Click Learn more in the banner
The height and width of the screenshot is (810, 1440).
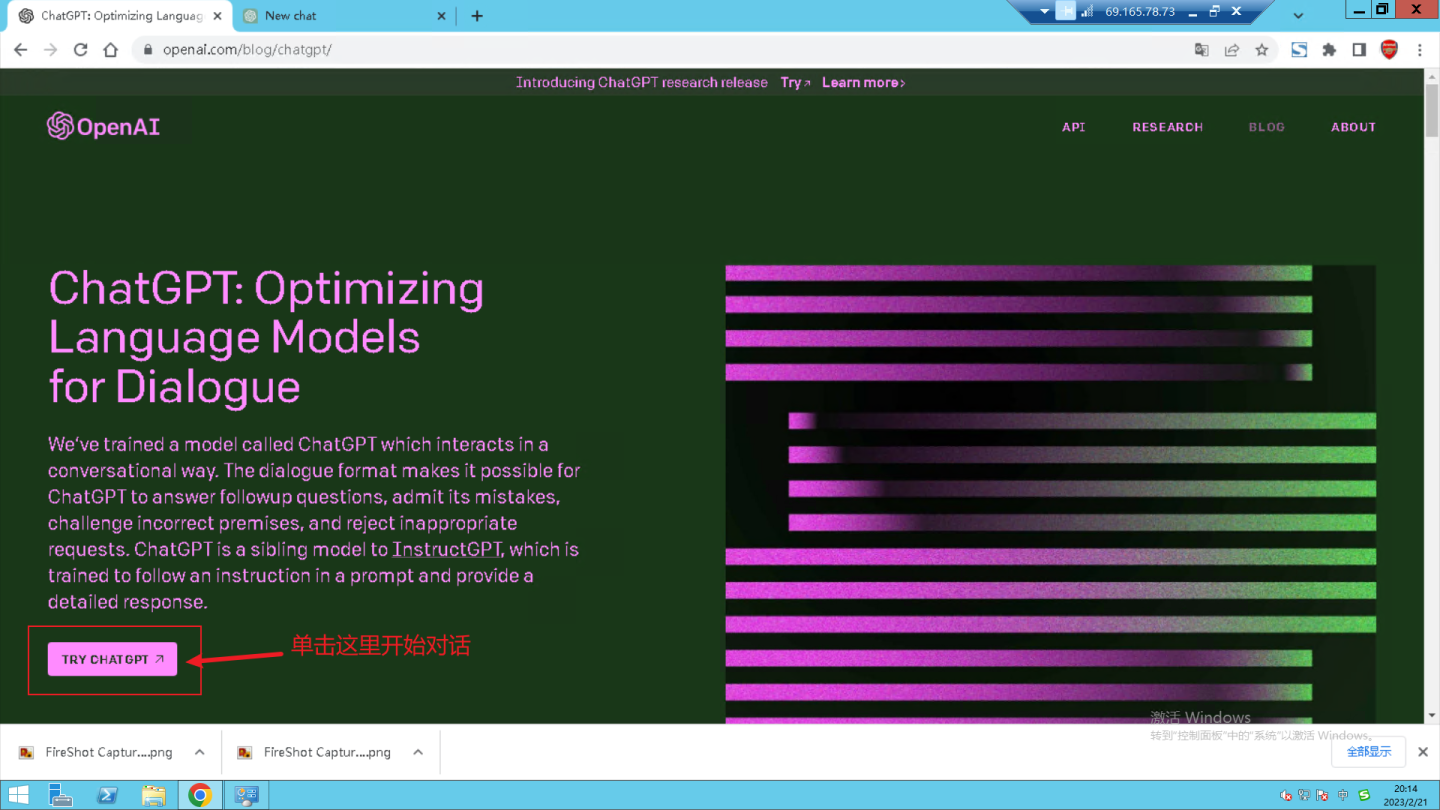click(x=863, y=83)
